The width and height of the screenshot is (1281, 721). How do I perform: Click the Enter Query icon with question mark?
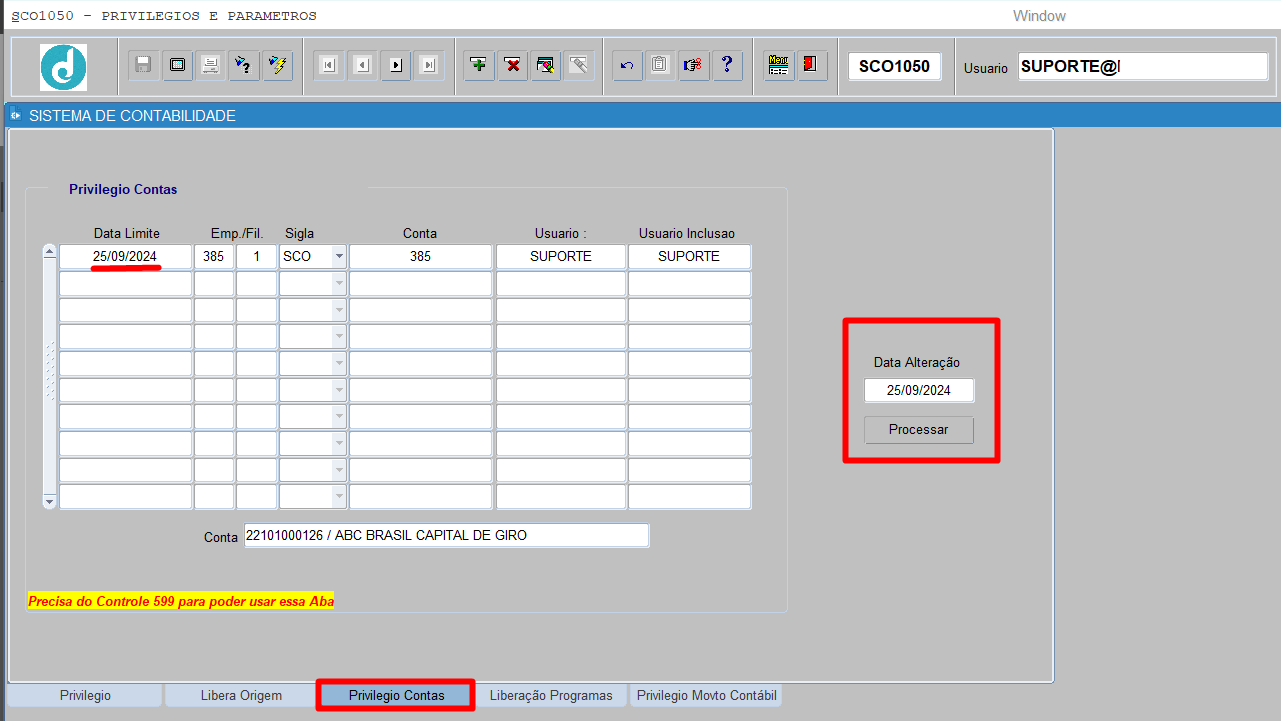[x=243, y=65]
